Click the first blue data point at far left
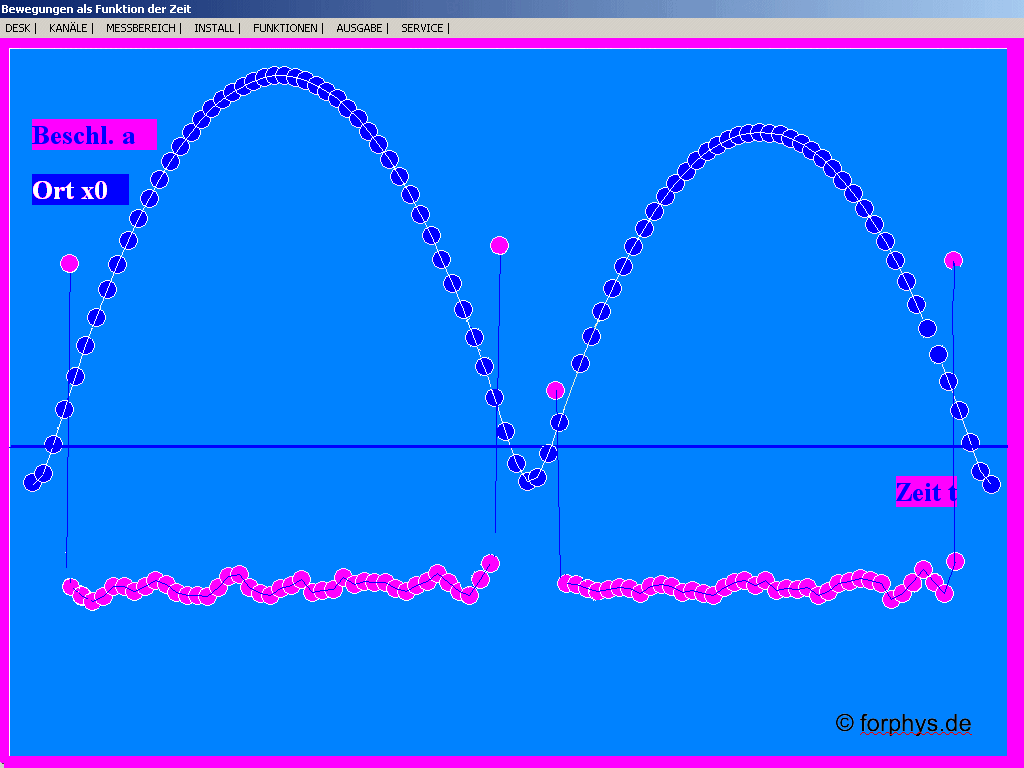The height and width of the screenshot is (768, 1024). click(33, 482)
